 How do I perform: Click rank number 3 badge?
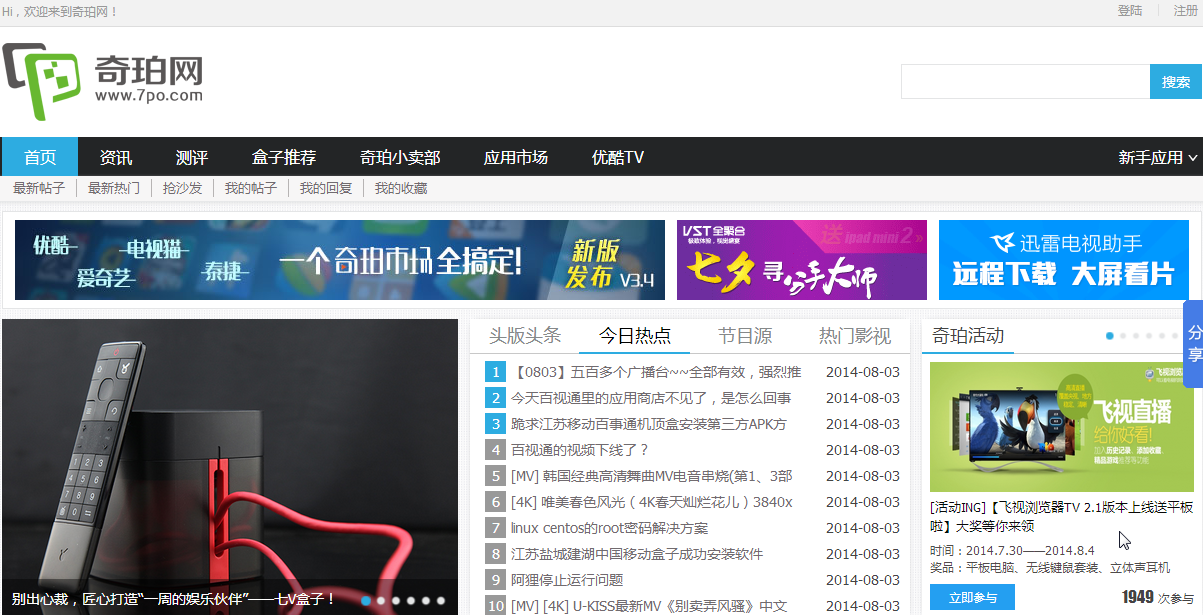(x=495, y=424)
